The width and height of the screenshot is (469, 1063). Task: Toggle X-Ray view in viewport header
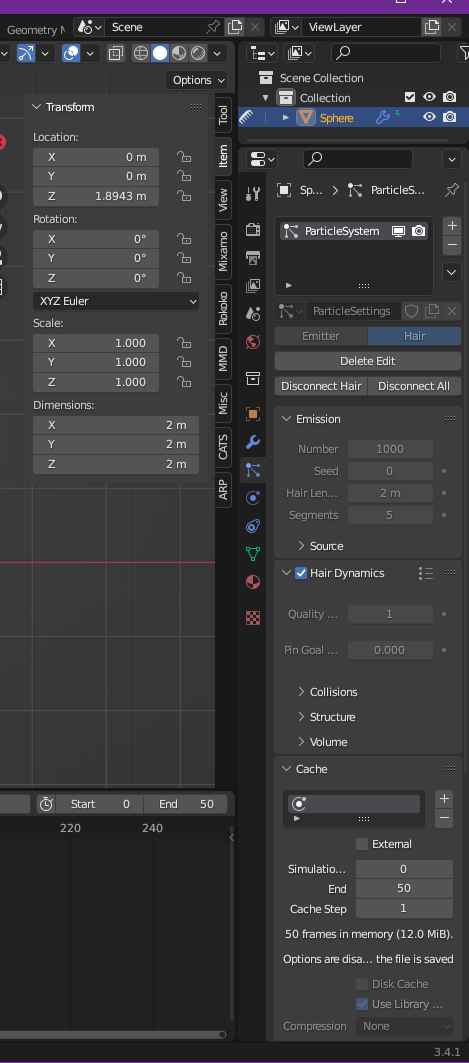[115, 53]
